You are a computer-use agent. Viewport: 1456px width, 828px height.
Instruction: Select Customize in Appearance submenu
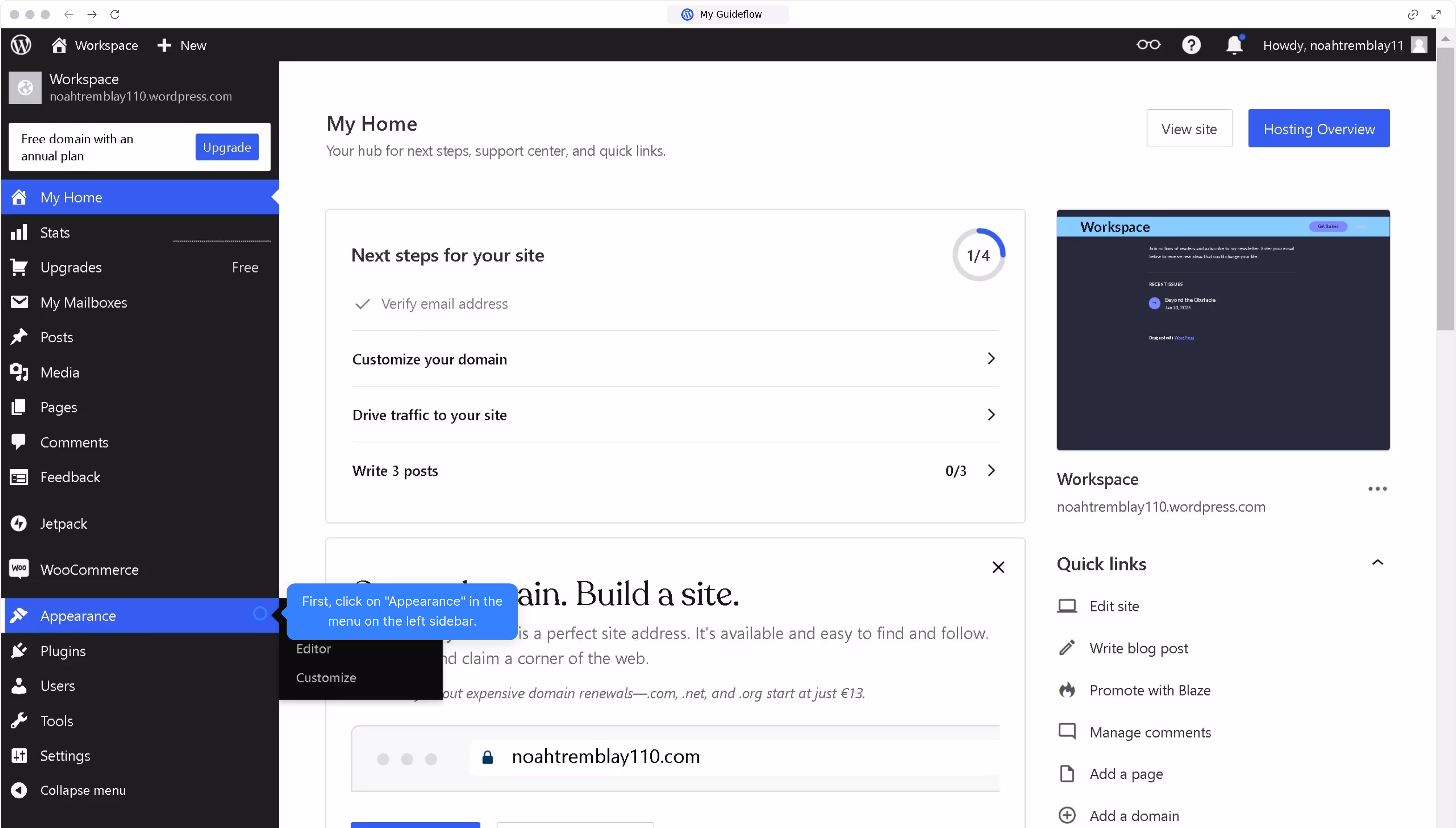326,677
